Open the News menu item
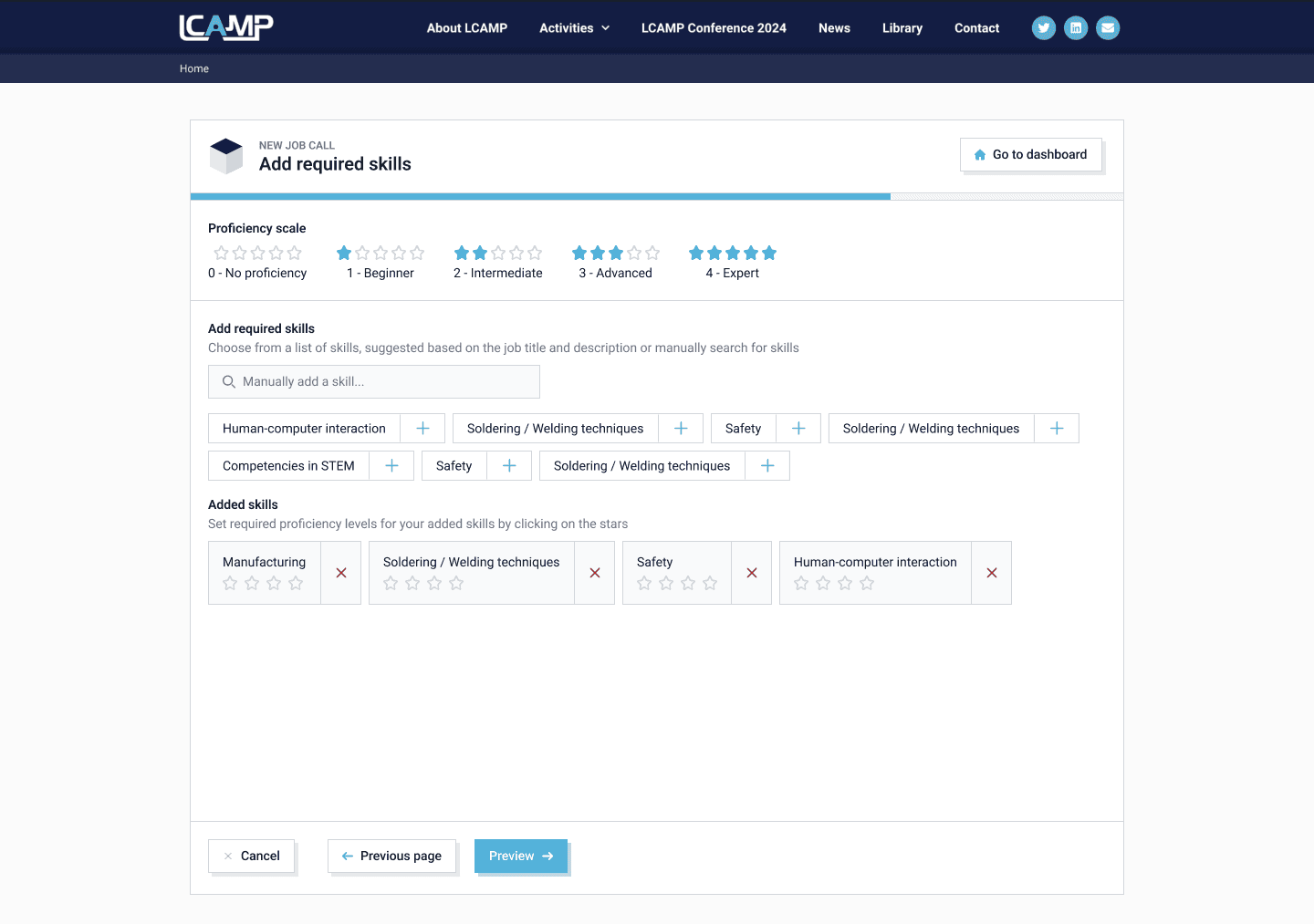This screenshot has width=1314, height=924. click(834, 28)
